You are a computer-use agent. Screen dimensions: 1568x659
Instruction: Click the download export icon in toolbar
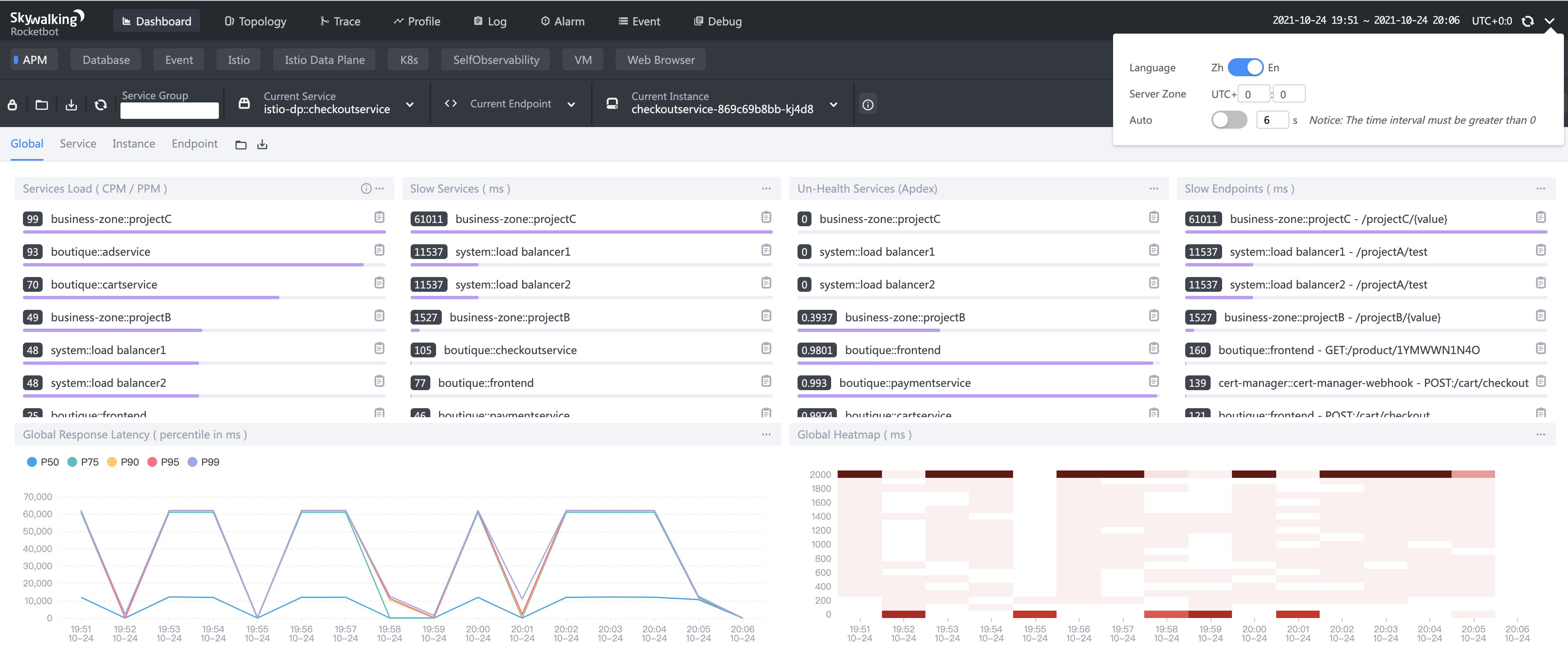click(71, 105)
